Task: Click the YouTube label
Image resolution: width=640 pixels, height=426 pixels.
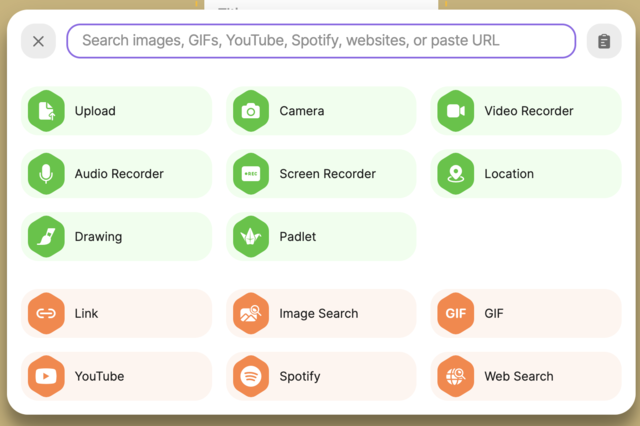Action: pos(99,376)
